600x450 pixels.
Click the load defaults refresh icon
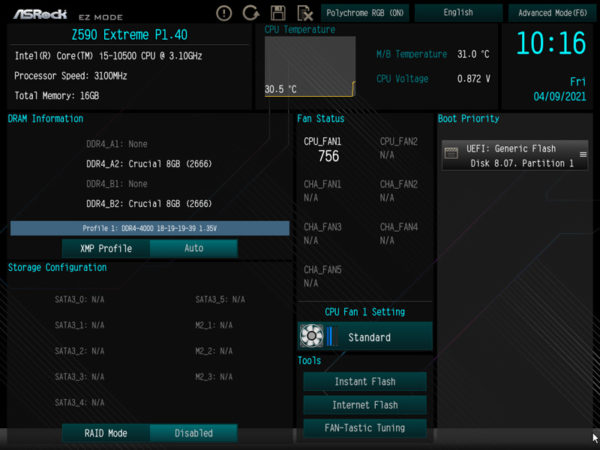[251, 13]
